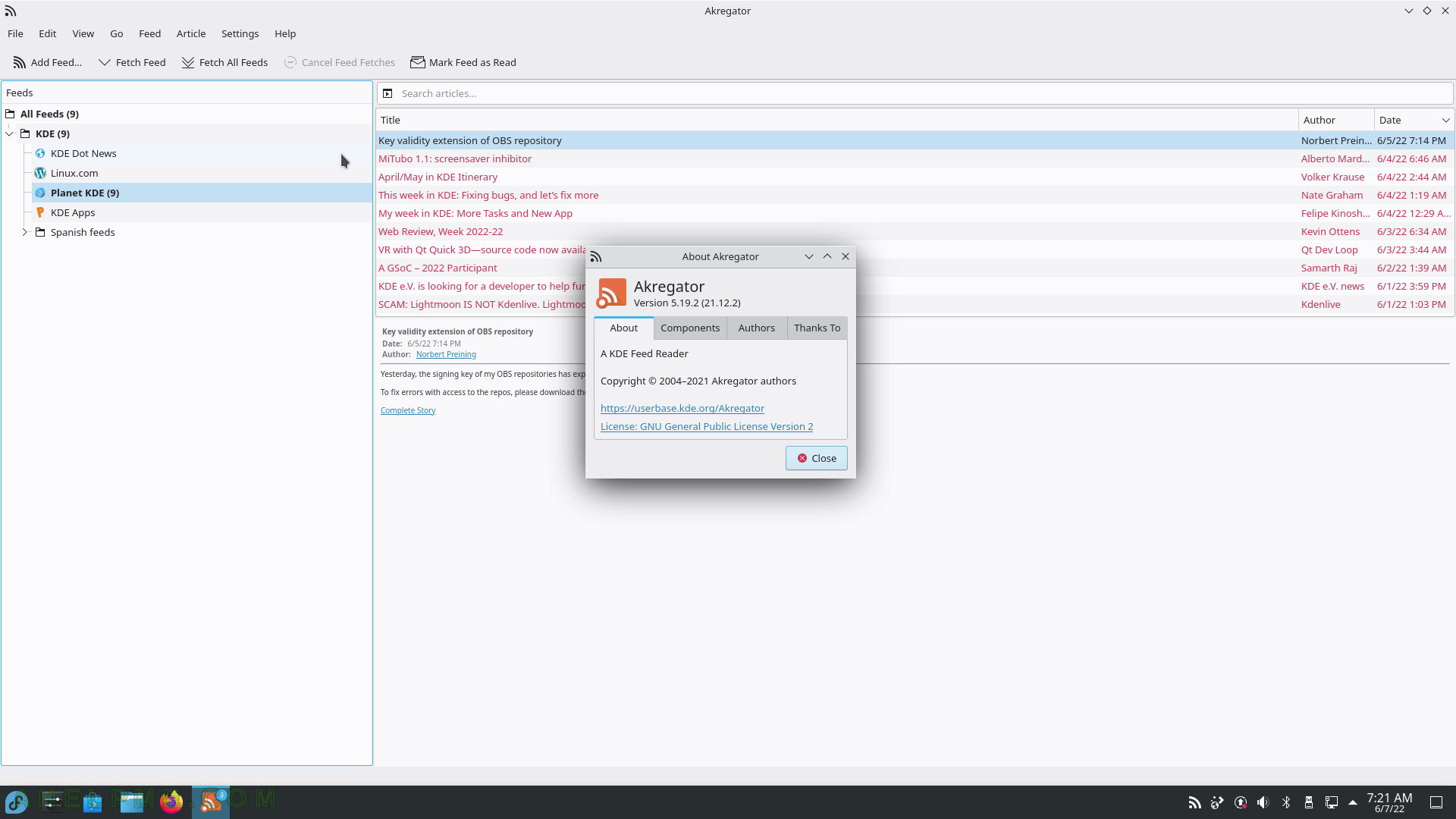Toggle Date column sort order arrow
Viewport: 1456px width, 819px height.
click(x=1445, y=120)
